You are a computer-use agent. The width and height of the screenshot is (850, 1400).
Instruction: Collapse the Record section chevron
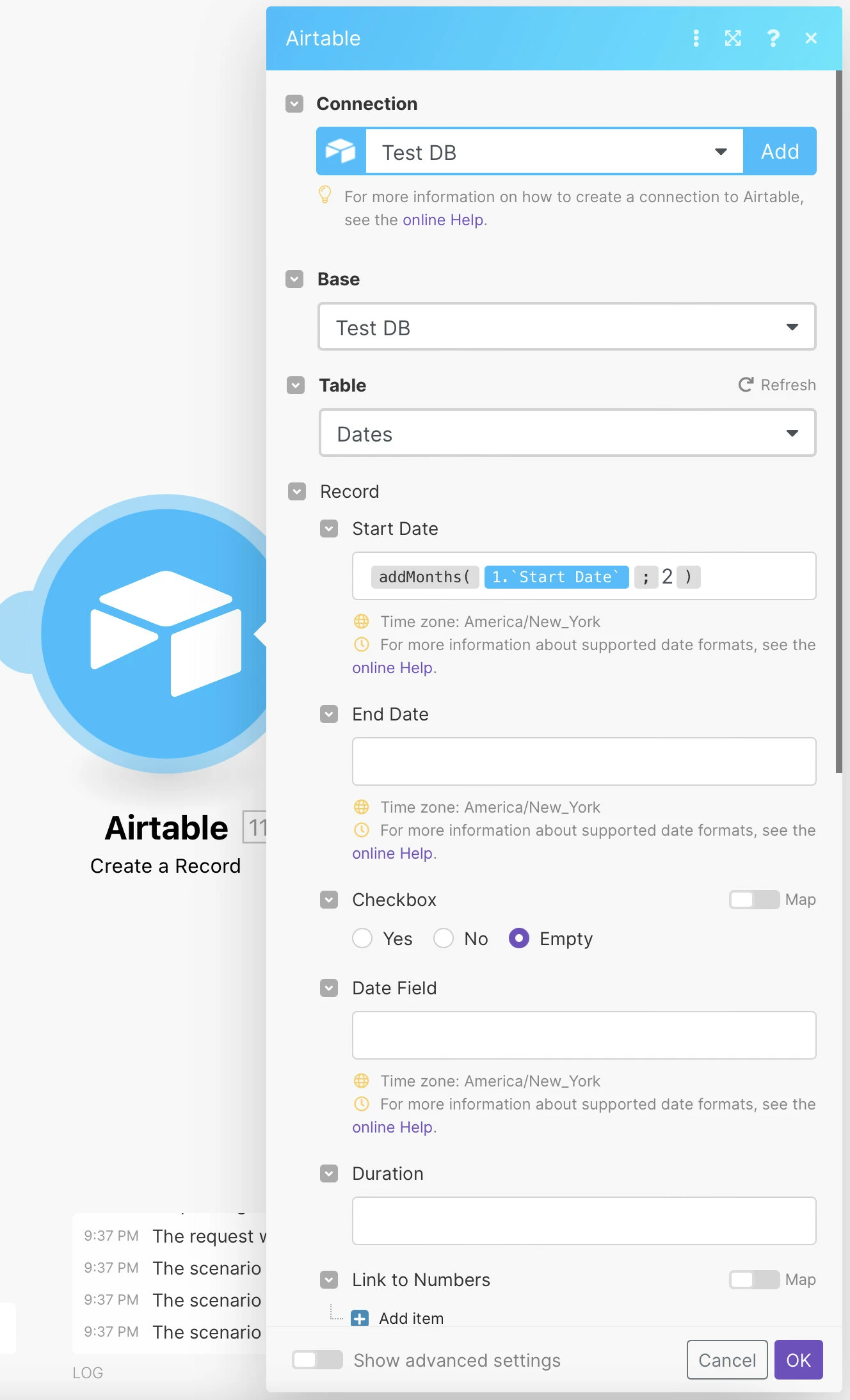[x=297, y=491]
